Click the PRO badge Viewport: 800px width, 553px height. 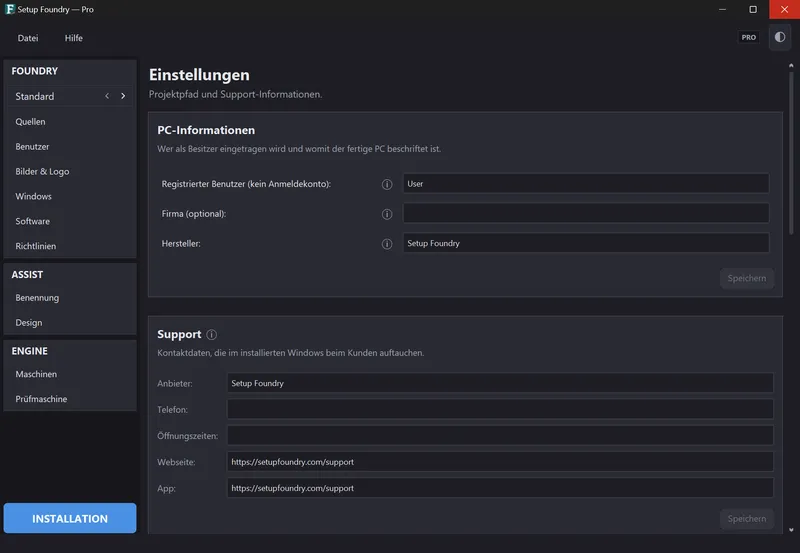tap(748, 37)
